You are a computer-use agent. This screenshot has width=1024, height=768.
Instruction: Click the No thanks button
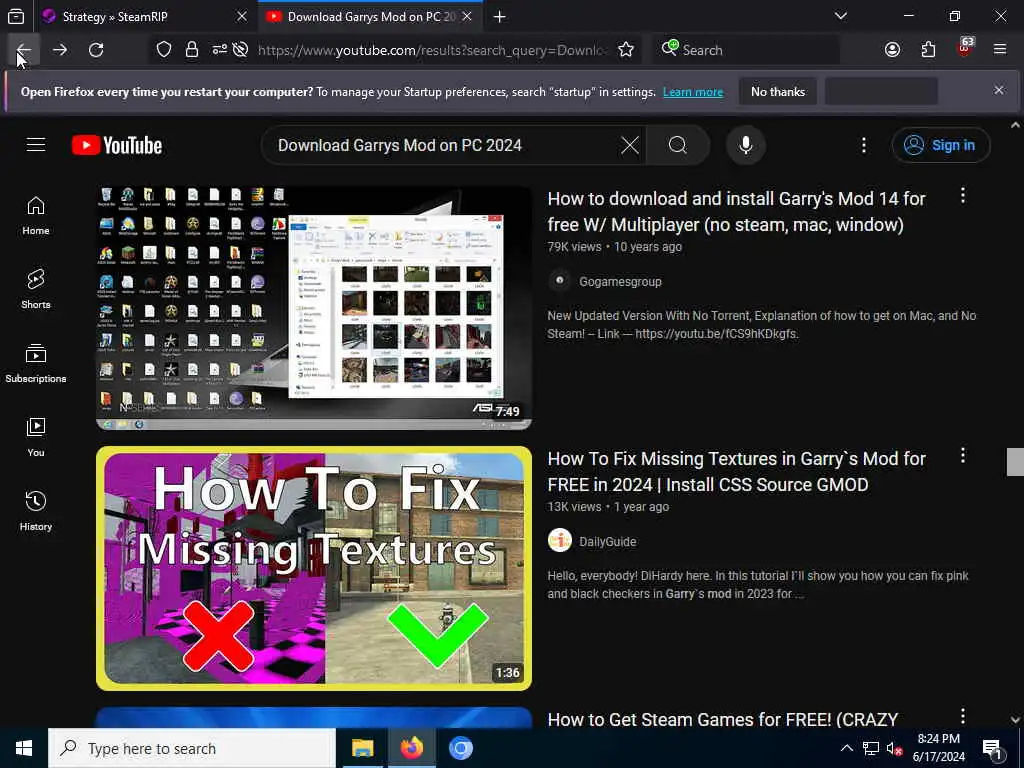point(778,92)
